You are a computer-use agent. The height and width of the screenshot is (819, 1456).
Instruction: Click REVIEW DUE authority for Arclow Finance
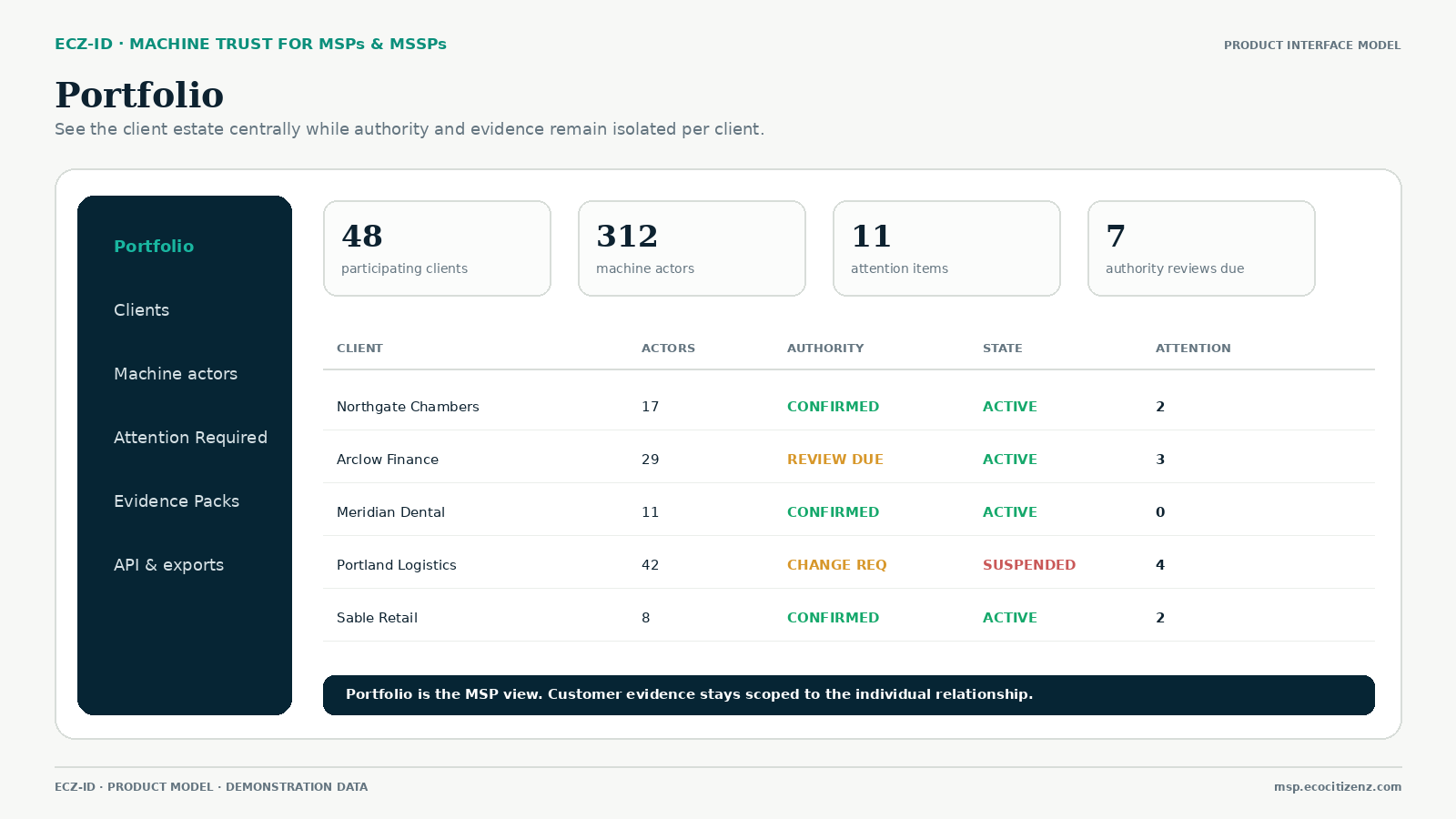click(835, 460)
